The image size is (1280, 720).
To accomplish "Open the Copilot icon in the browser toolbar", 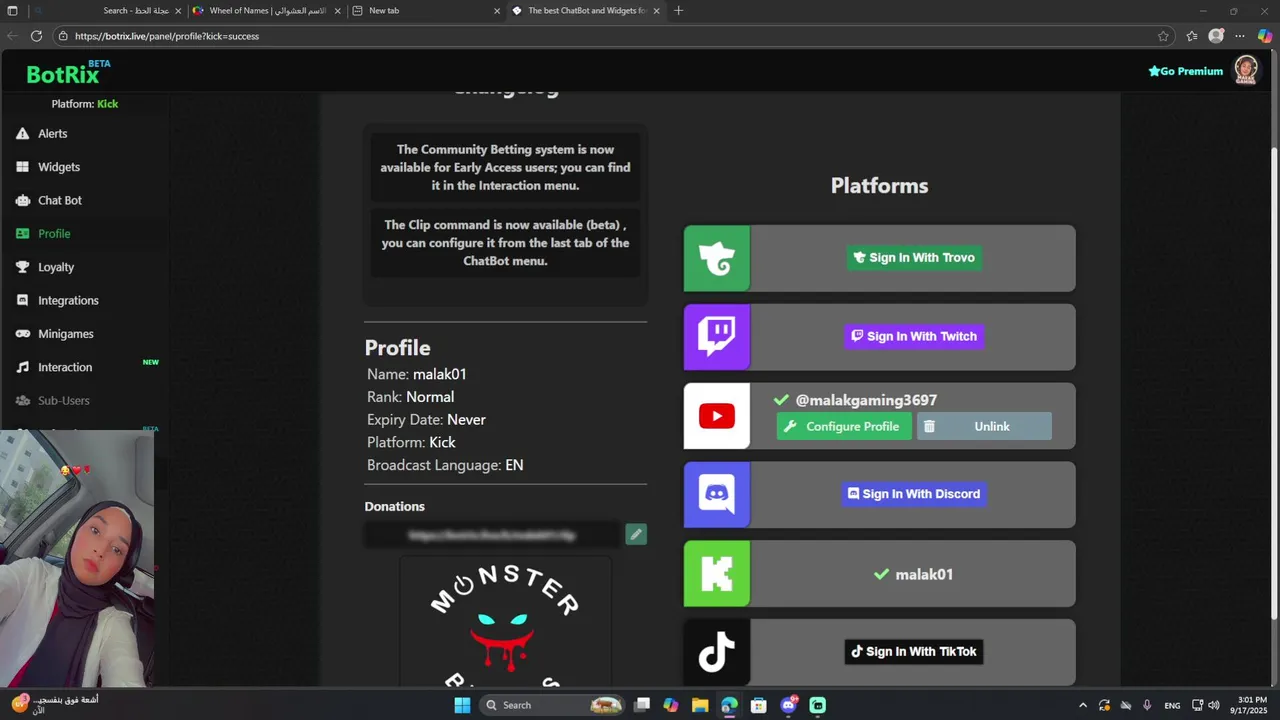I will click(1265, 36).
